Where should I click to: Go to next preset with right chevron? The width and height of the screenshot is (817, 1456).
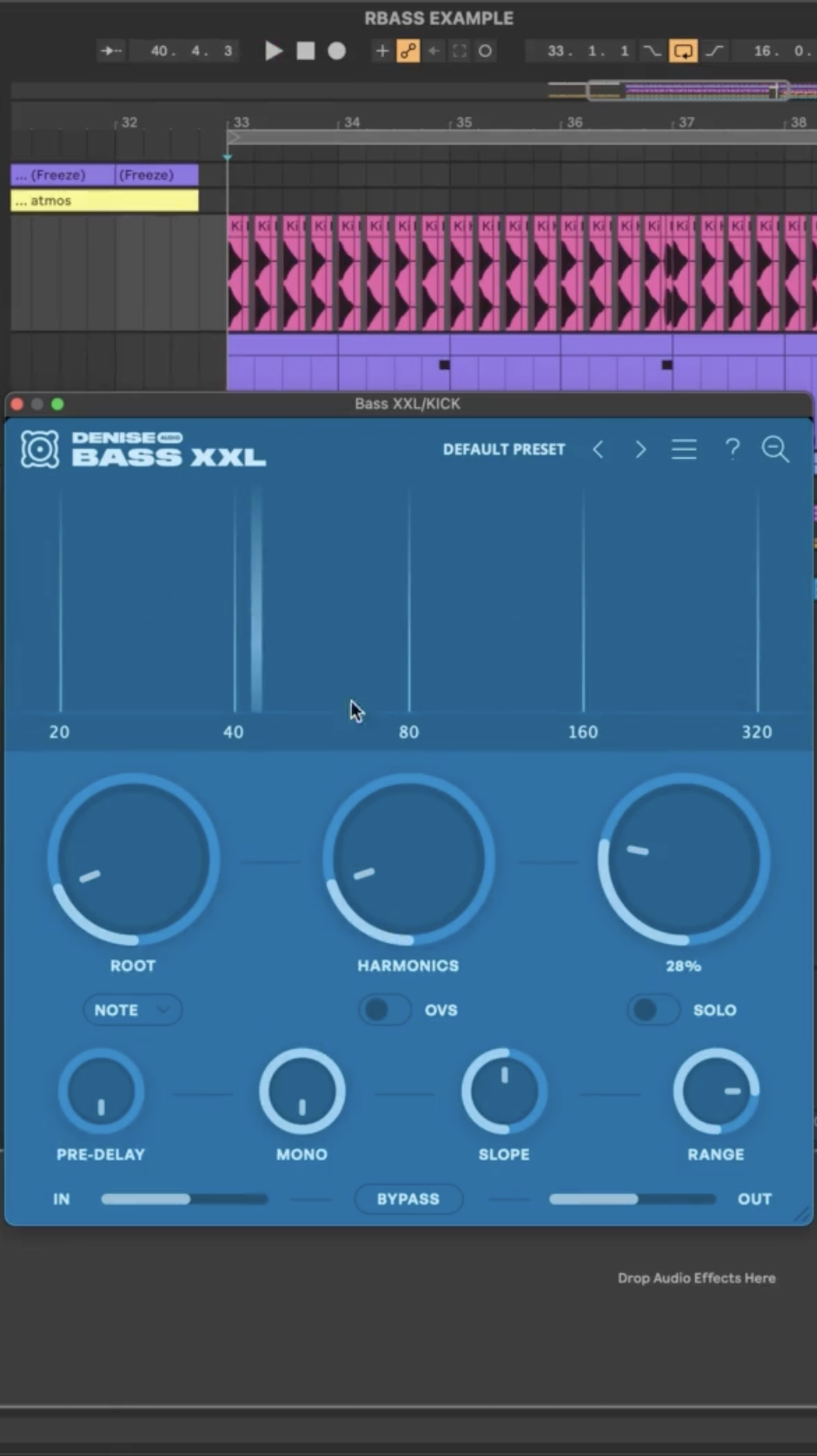click(x=641, y=449)
